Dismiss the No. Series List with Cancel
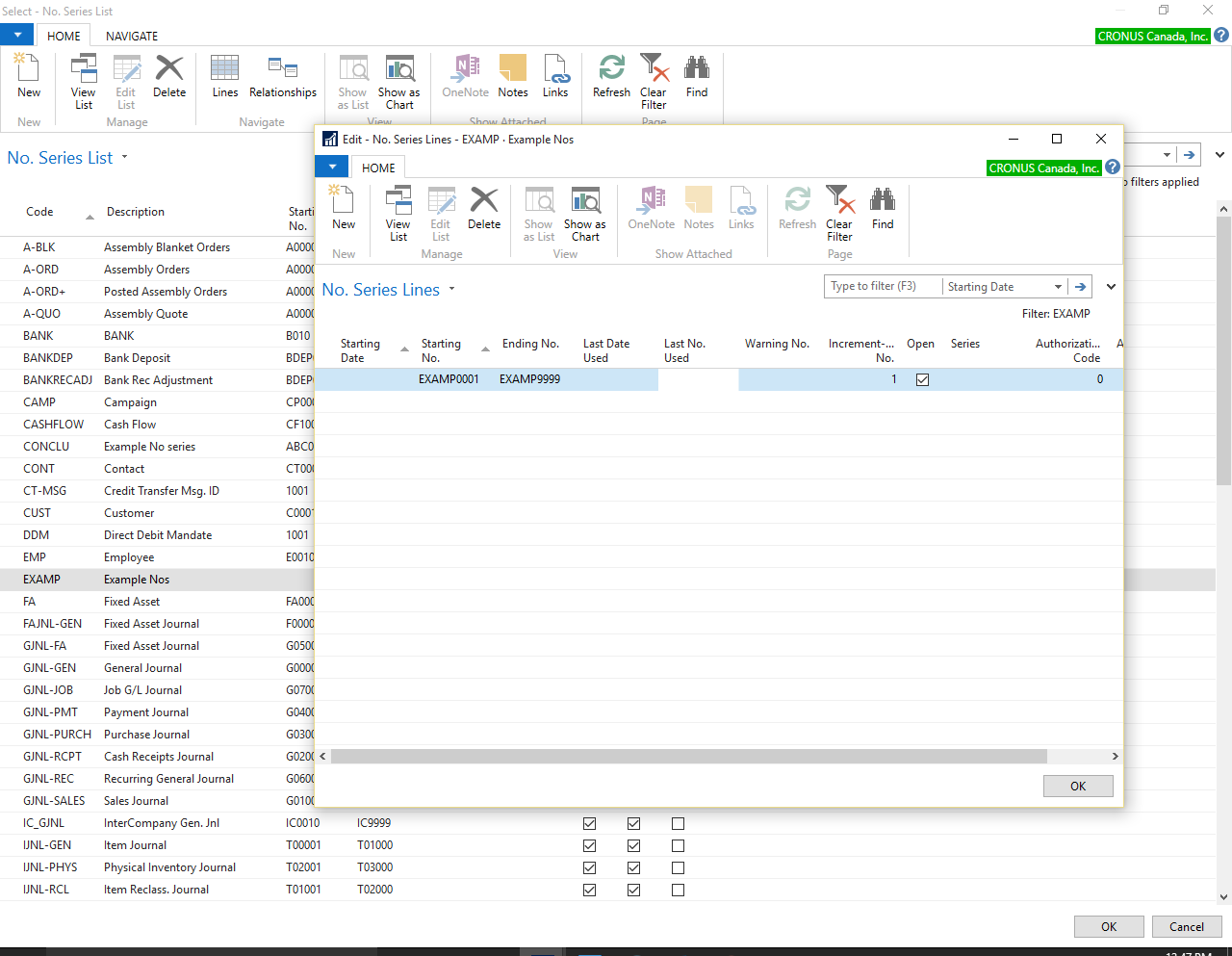This screenshot has width=1232, height=956. [x=1186, y=926]
